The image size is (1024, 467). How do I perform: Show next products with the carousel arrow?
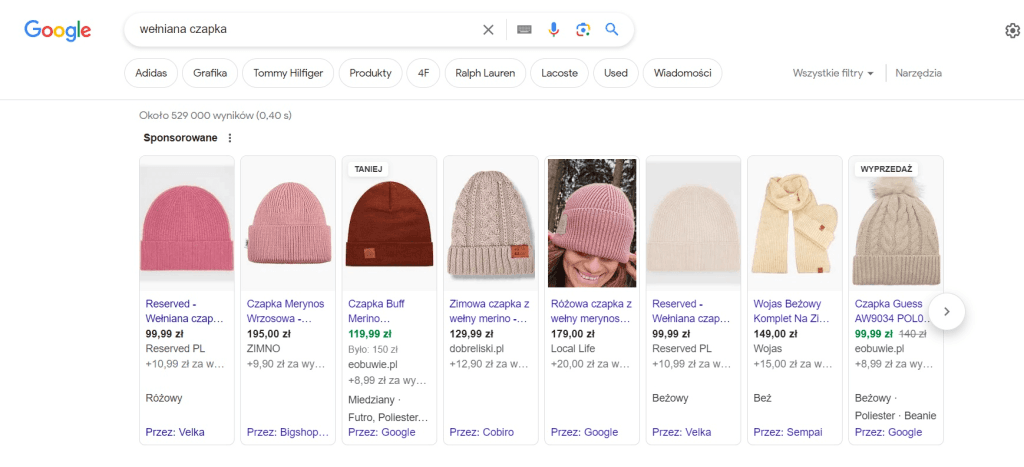[x=946, y=312]
